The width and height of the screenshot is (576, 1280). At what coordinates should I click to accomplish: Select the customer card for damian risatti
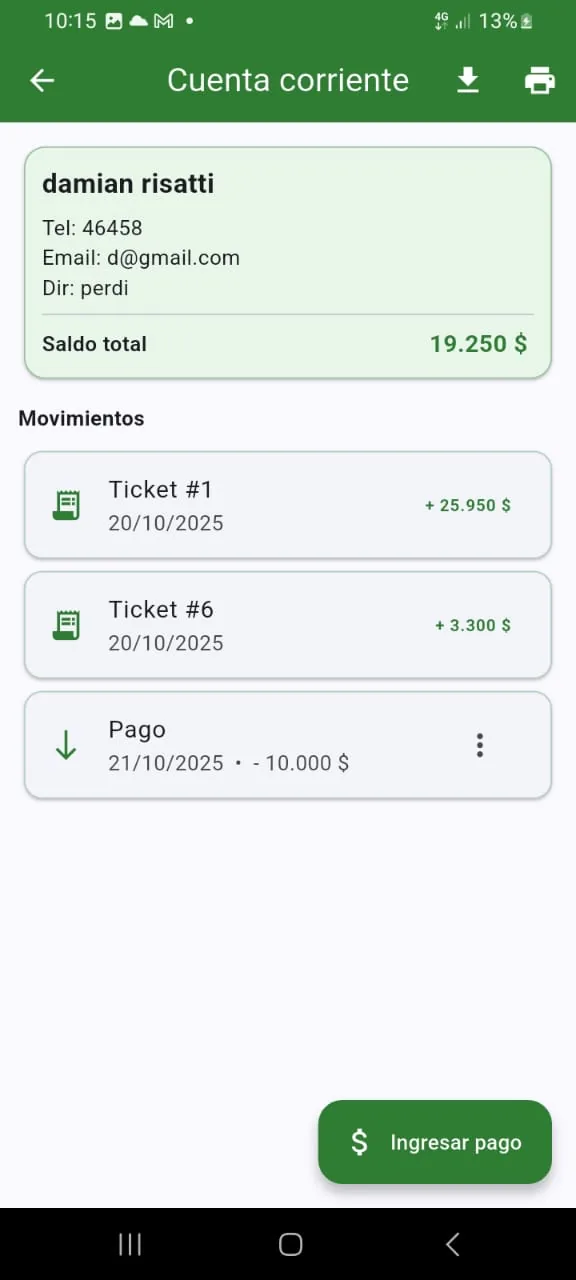coord(287,263)
